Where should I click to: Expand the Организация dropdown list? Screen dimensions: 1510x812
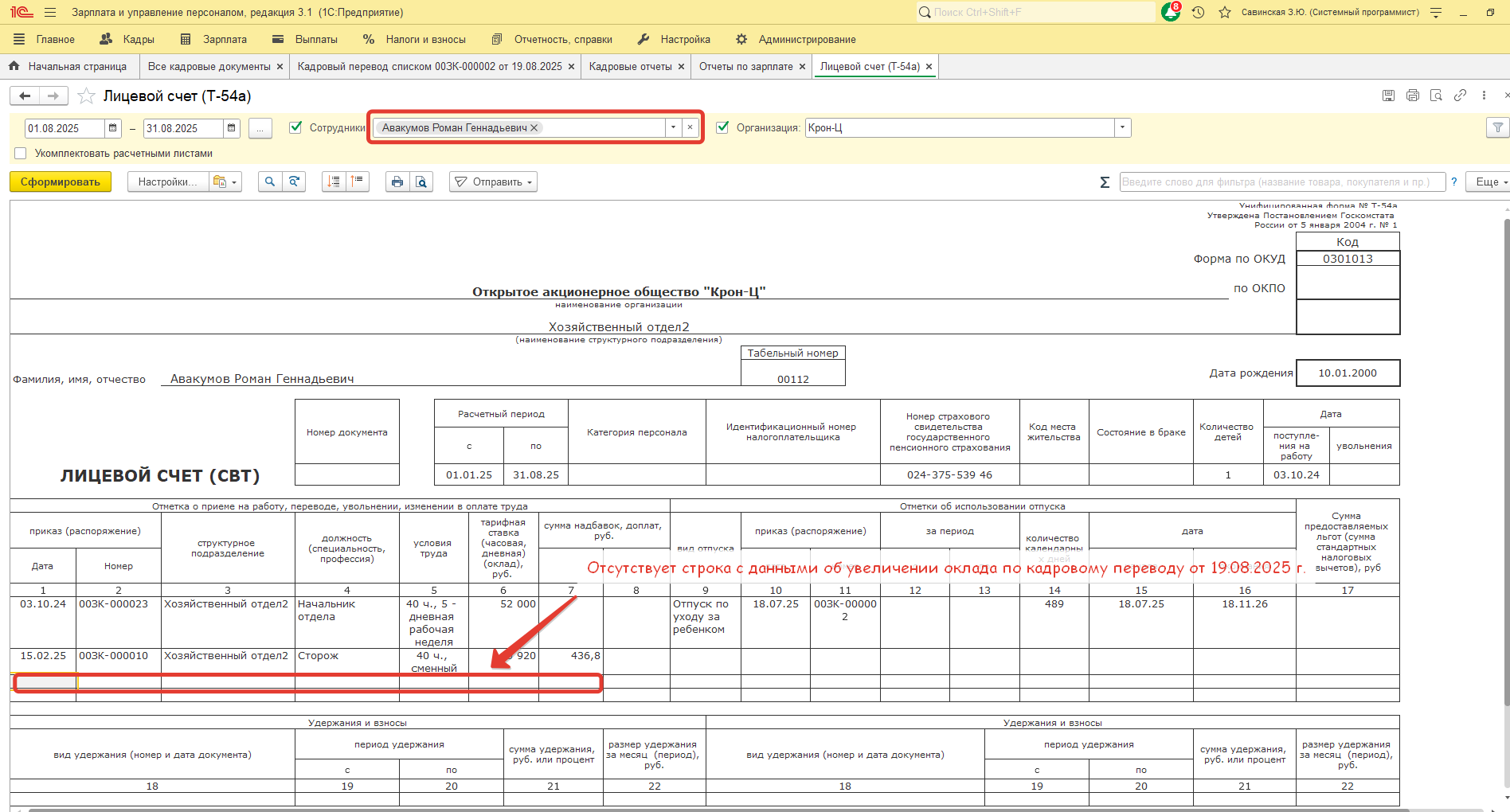pos(1122,128)
